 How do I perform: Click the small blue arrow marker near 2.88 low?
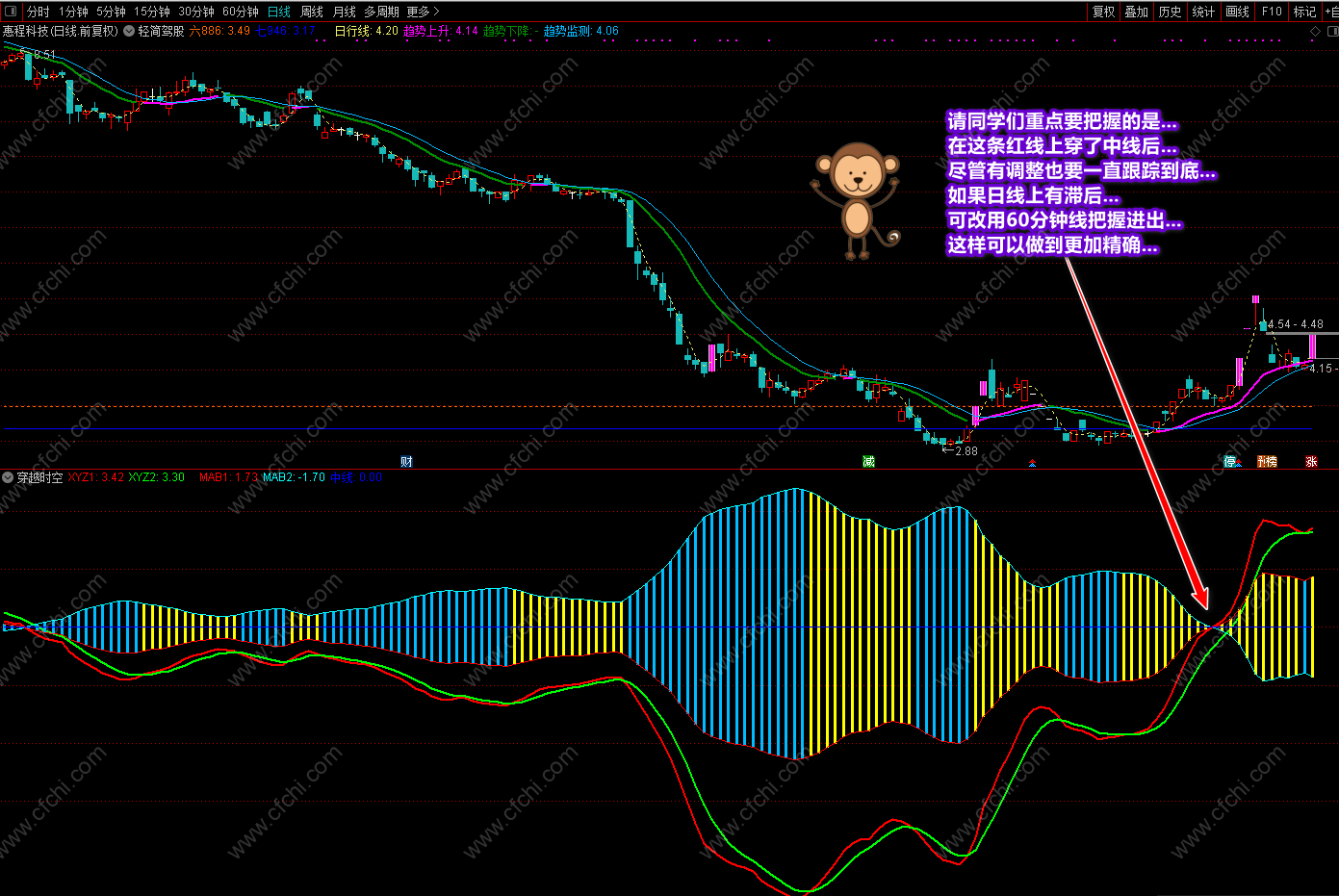pyautogui.click(x=1032, y=464)
